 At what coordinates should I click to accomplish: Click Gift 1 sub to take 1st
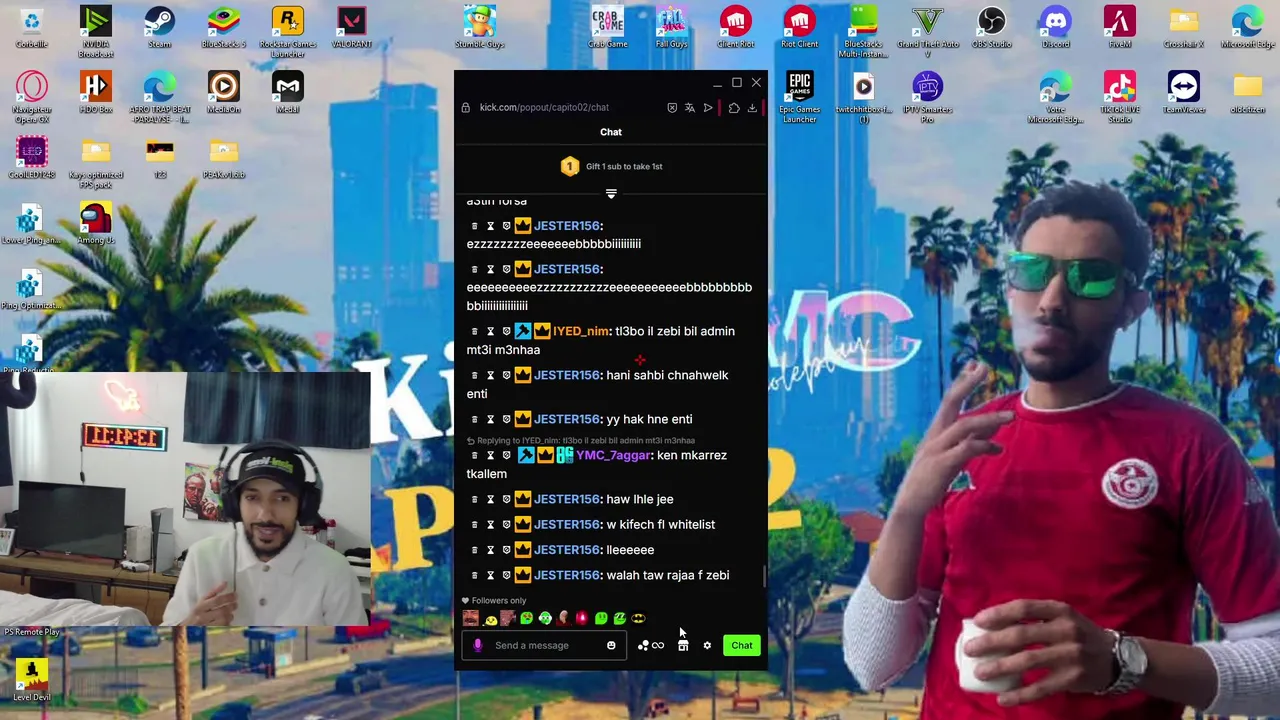click(624, 166)
